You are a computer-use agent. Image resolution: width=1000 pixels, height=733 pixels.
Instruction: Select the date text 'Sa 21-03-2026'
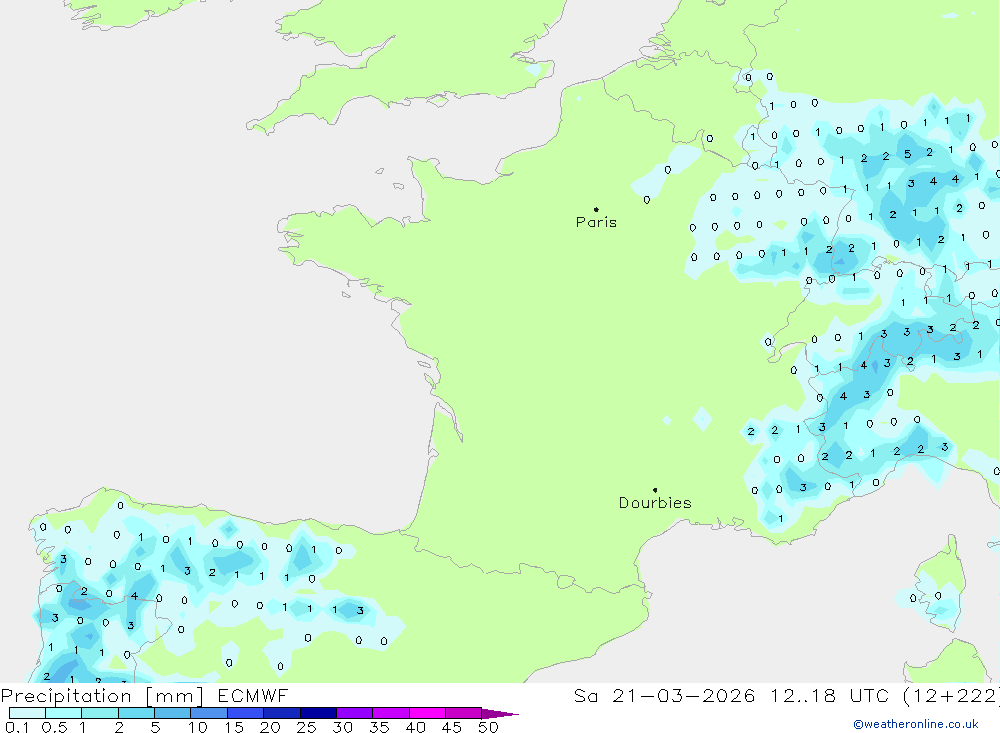[665, 696]
